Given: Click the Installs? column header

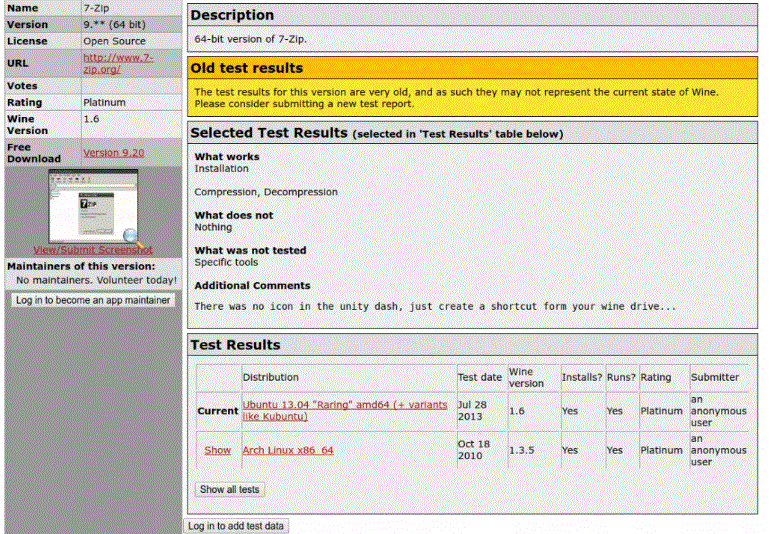Looking at the screenshot, I should click(582, 377).
